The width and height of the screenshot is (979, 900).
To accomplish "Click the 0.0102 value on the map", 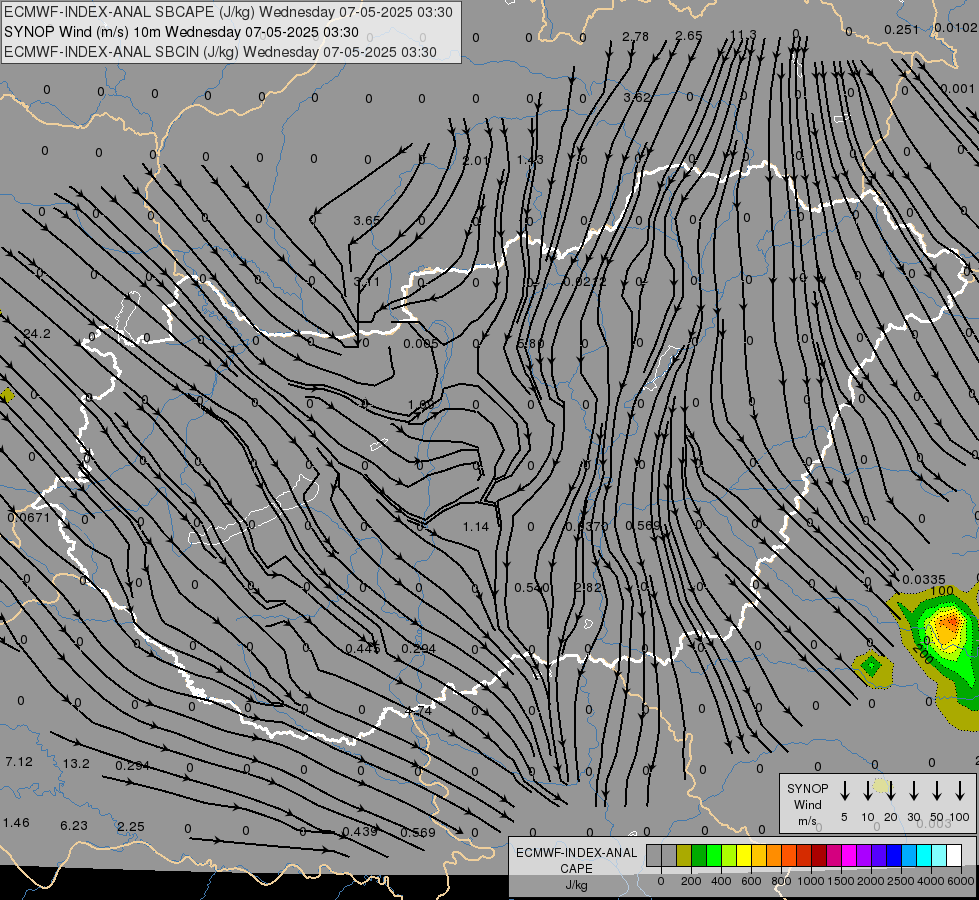I will (956, 27).
